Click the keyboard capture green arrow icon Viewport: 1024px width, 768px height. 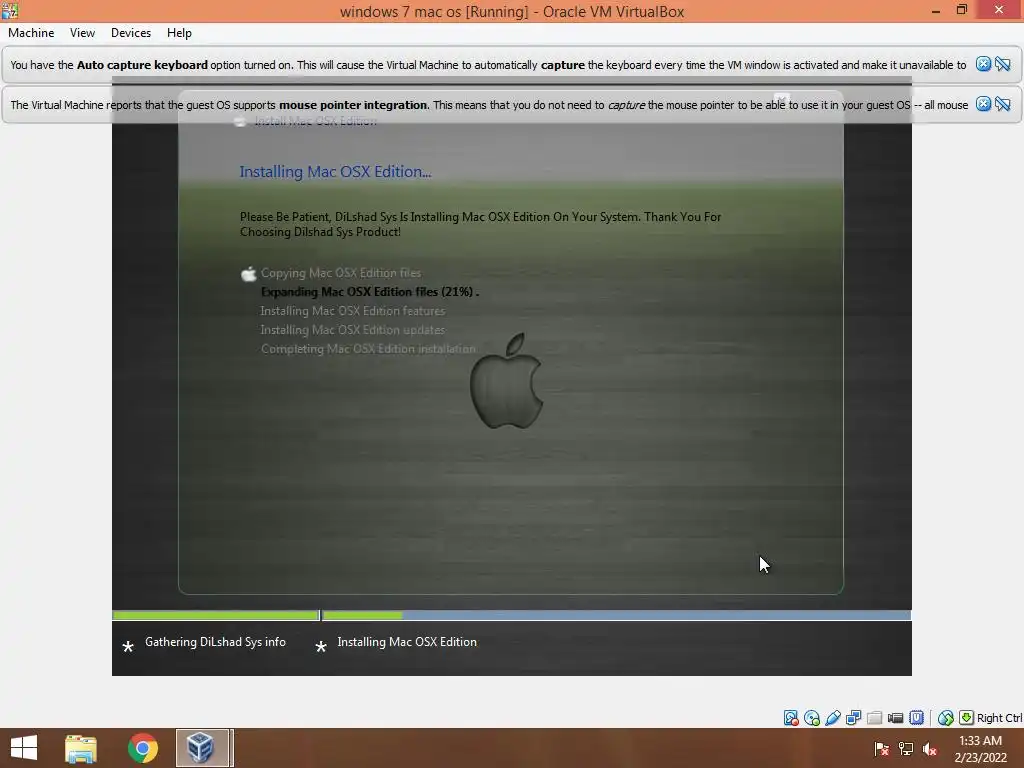tap(966, 718)
